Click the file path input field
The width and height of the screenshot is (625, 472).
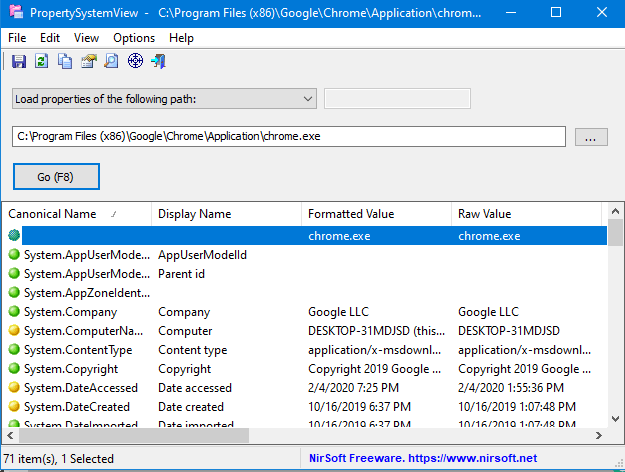[x=288, y=137]
